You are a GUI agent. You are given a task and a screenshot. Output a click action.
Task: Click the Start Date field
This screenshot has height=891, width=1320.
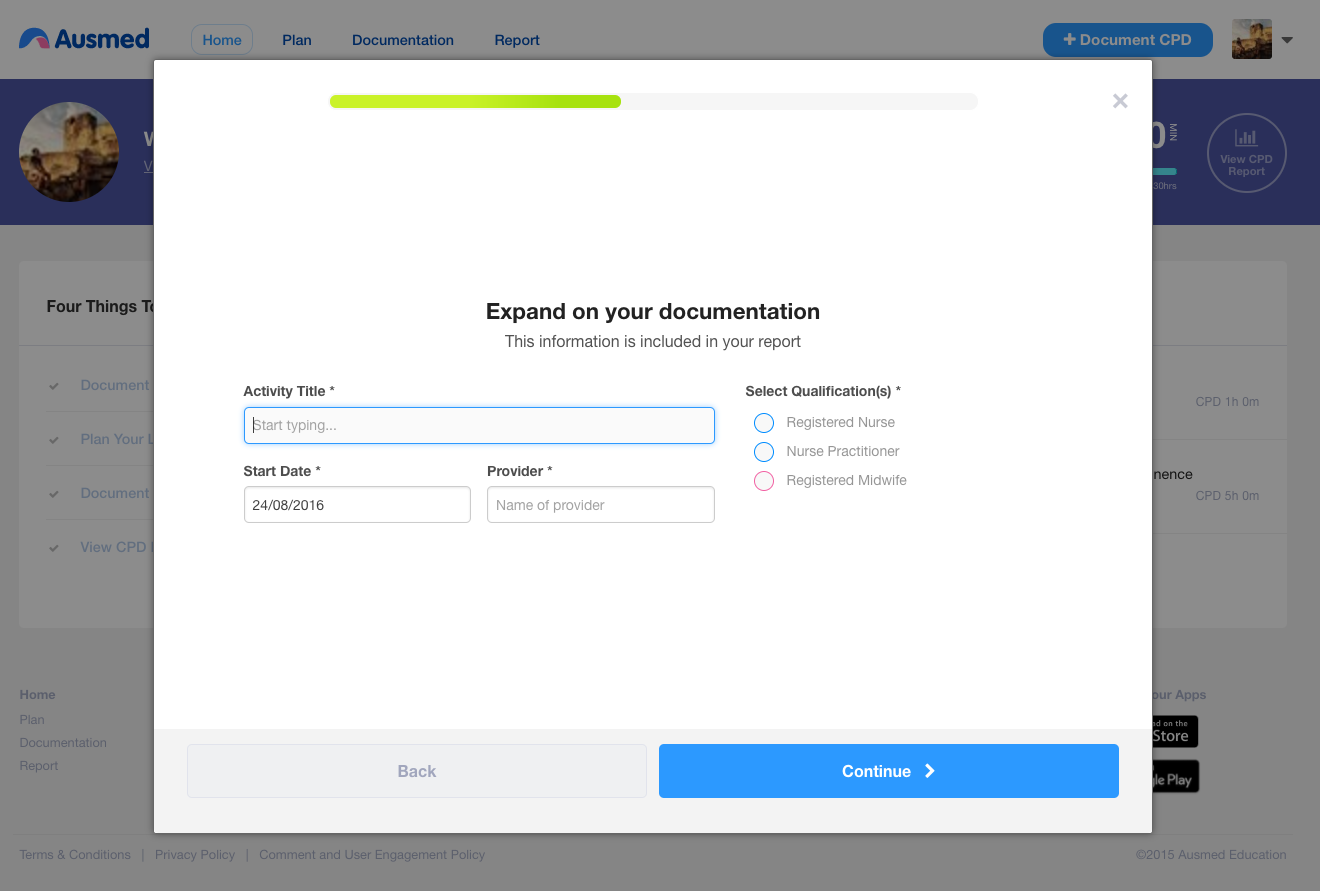(x=357, y=505)
